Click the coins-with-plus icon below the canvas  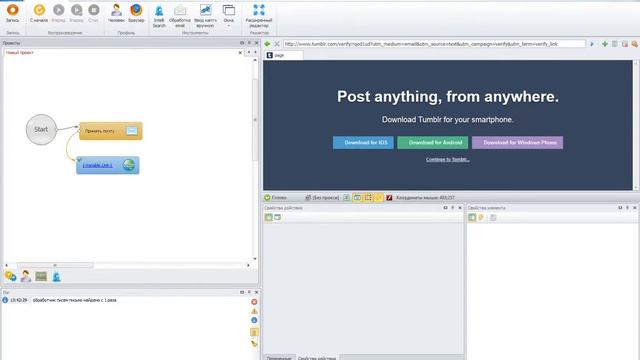coord(11,276)
